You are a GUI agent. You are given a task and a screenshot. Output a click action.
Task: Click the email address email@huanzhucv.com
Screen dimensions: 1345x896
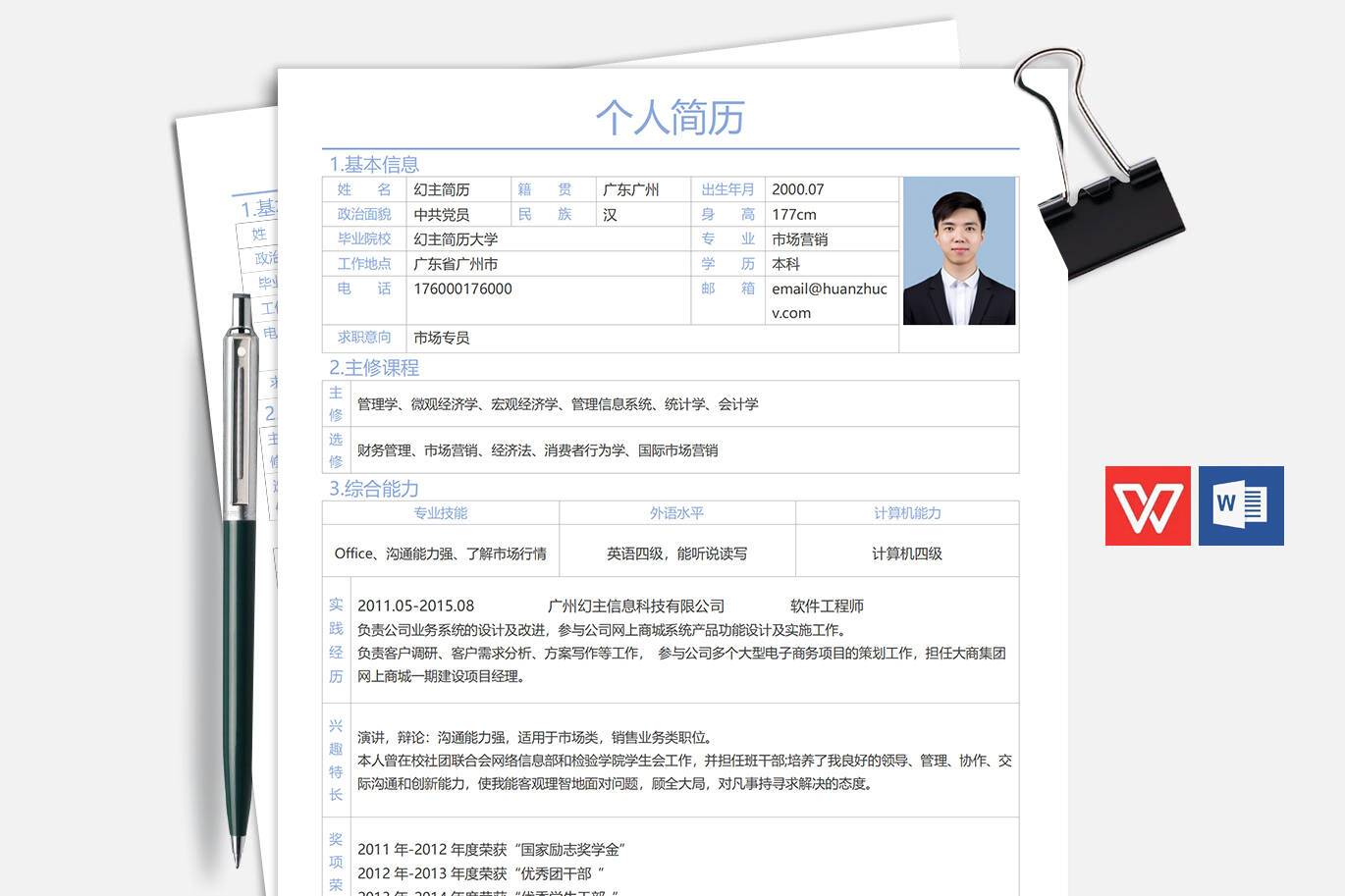[x=830, y=300]
